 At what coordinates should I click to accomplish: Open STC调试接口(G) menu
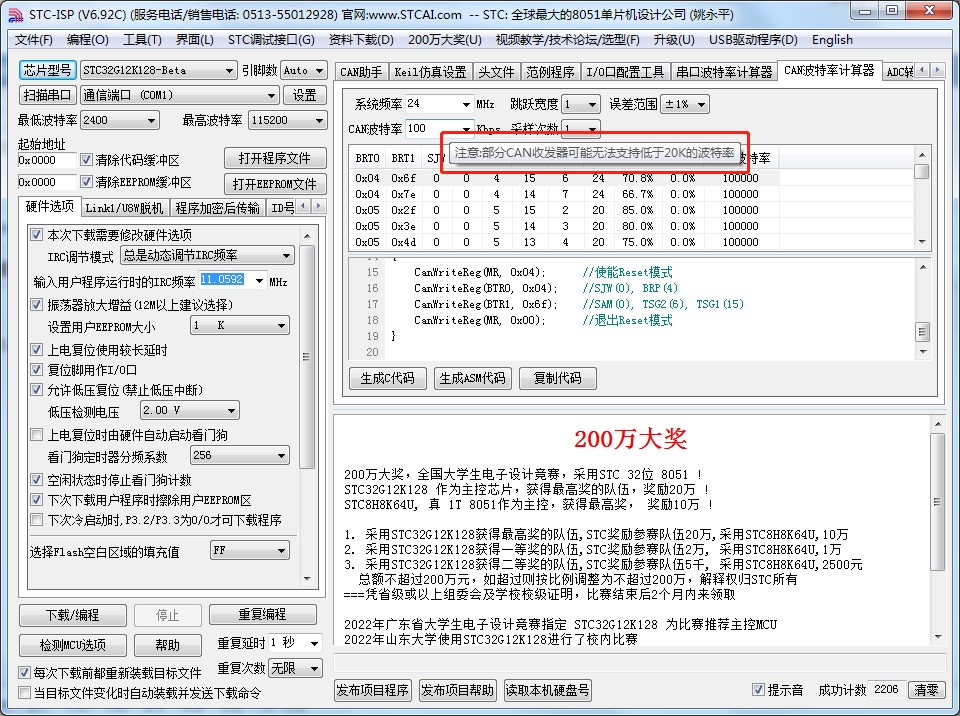point(271,40)
